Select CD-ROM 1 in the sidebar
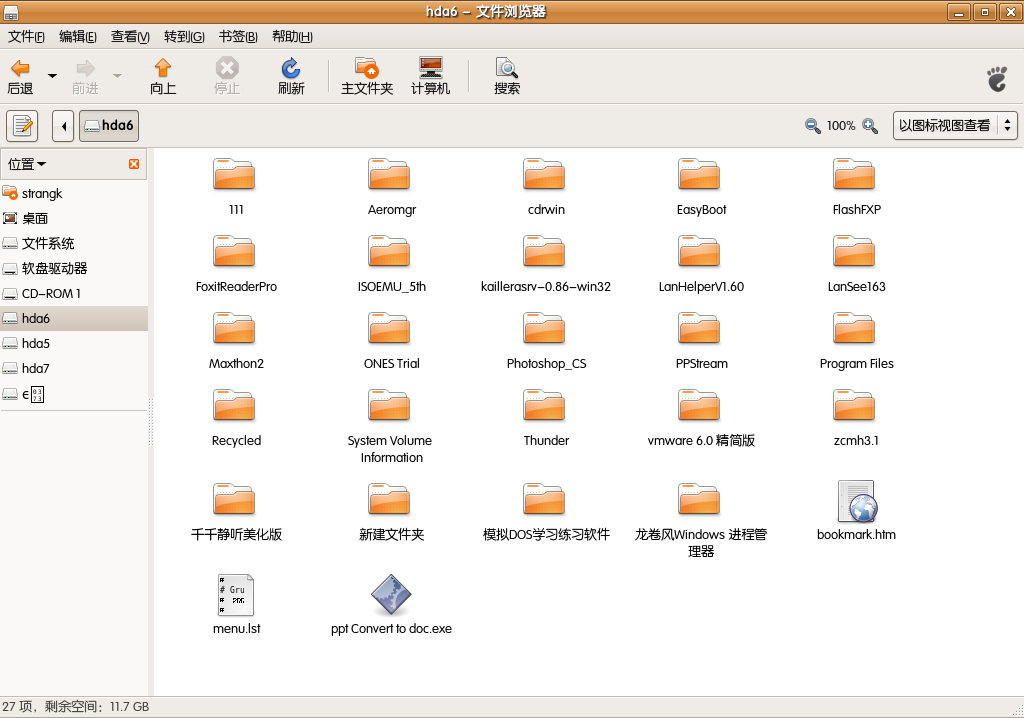The image size is (1024, 718). click(x=74, y=293)
